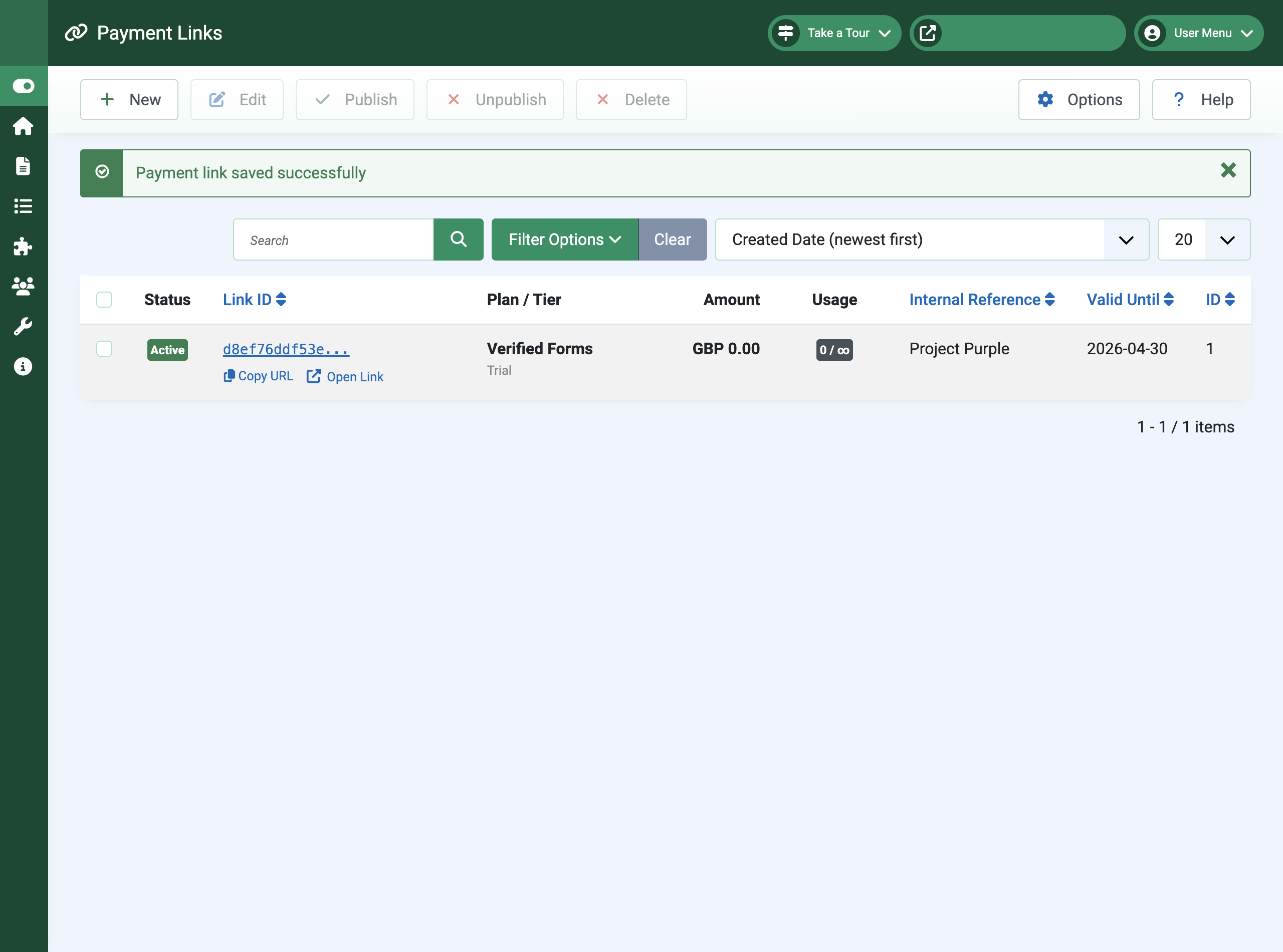1283x952 pixels.
Task: Expand the Filter Options panel
Action: (x=564, y=239)
